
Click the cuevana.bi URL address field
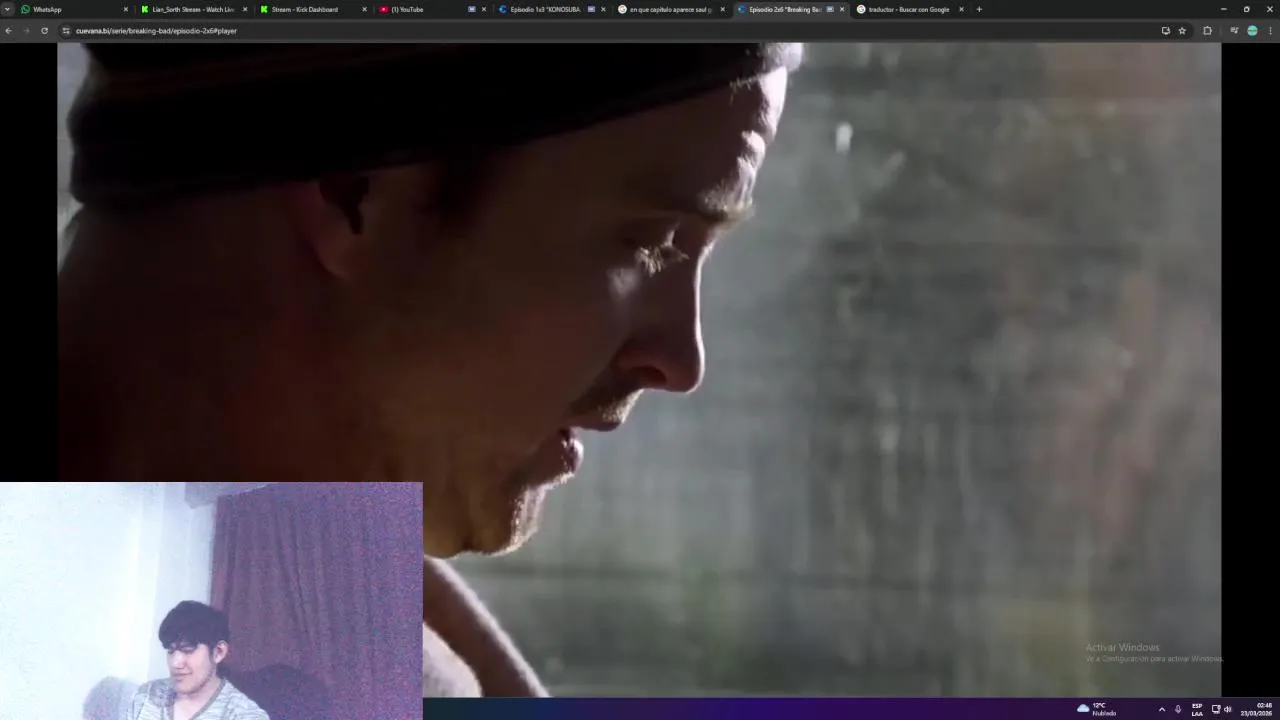(610, 31)
